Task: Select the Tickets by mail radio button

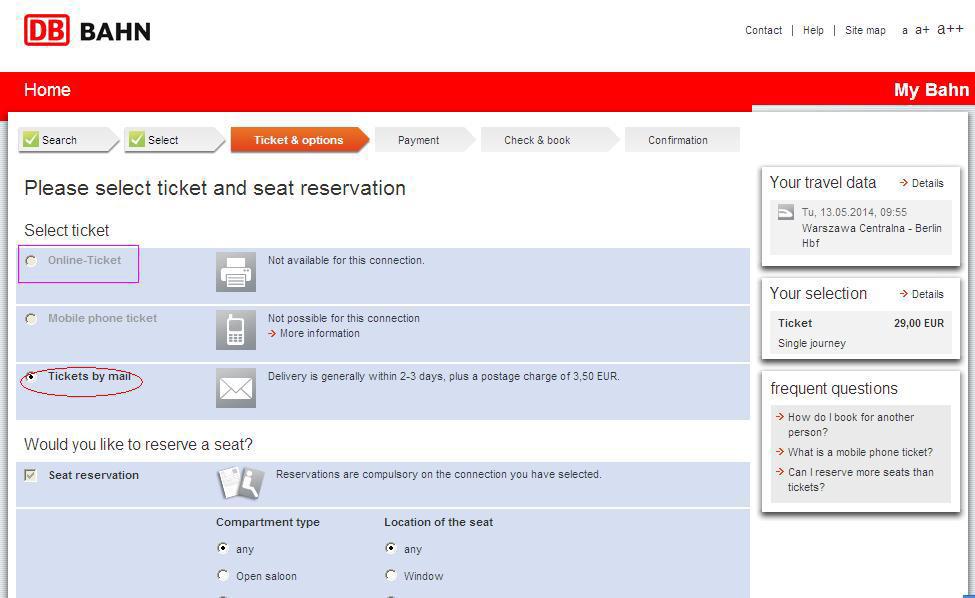Action: point(30,377)
